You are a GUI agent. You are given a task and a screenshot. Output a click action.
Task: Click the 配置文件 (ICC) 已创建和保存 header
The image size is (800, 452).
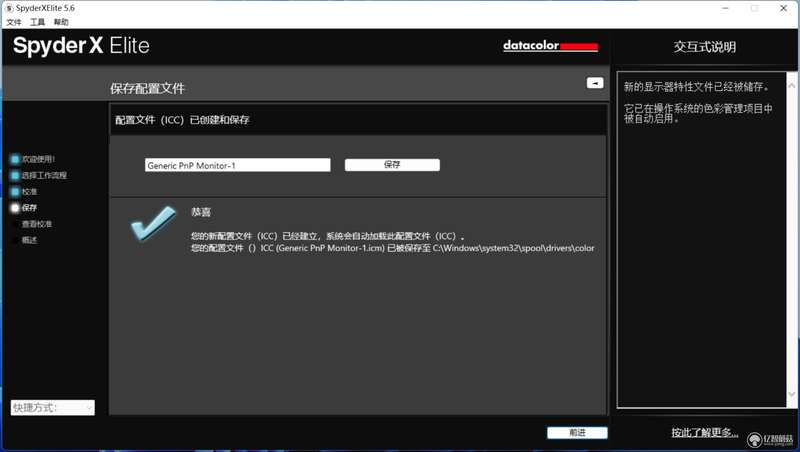182,120
